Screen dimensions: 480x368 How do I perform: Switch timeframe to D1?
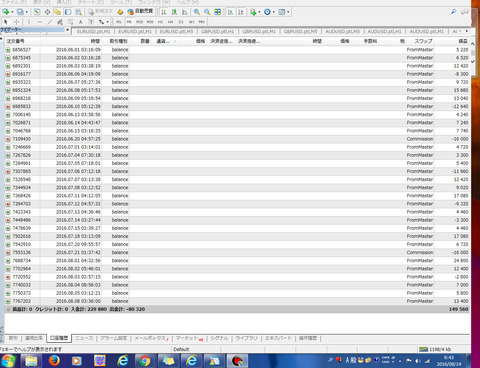click(x=181, y=22)
